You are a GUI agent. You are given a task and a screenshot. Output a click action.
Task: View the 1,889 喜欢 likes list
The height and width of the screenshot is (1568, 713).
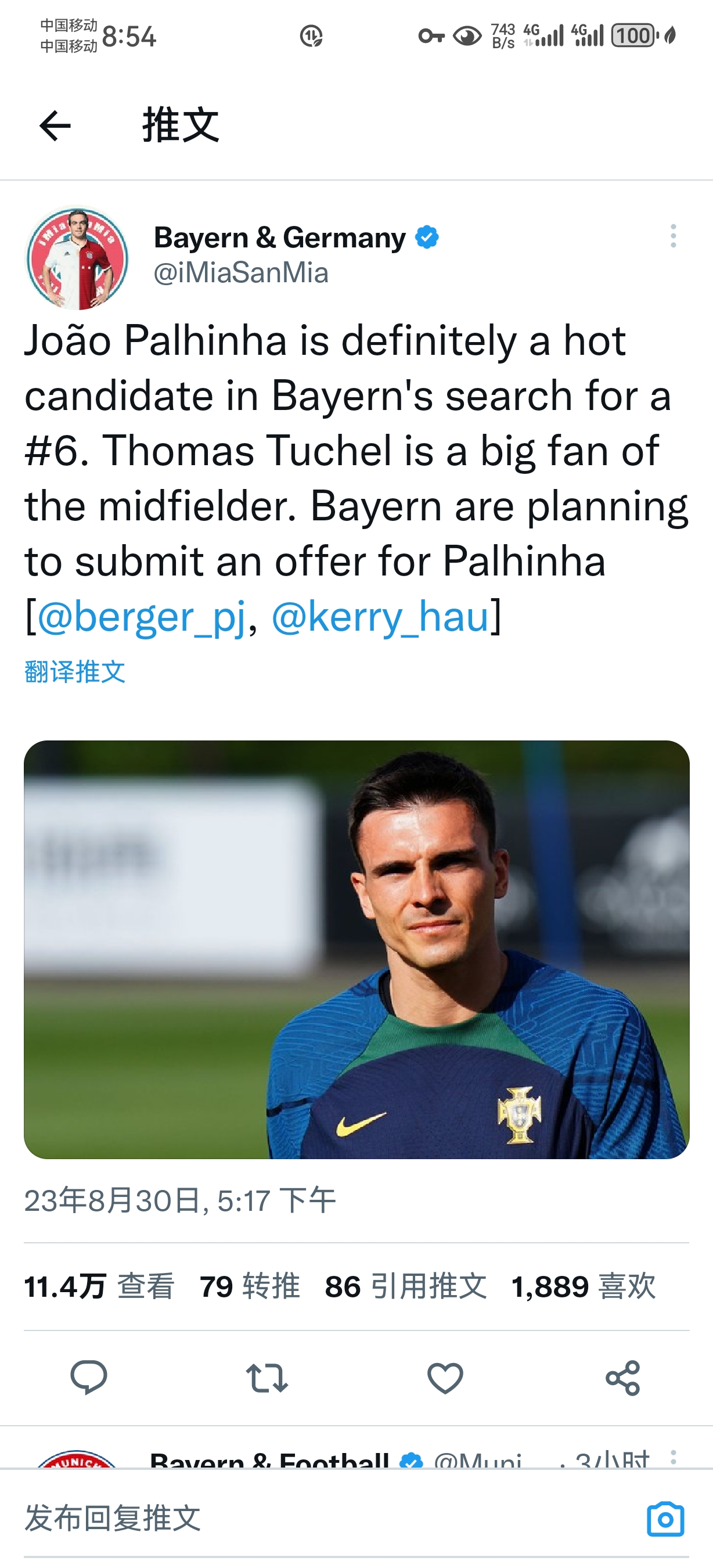pos(584,1287)
